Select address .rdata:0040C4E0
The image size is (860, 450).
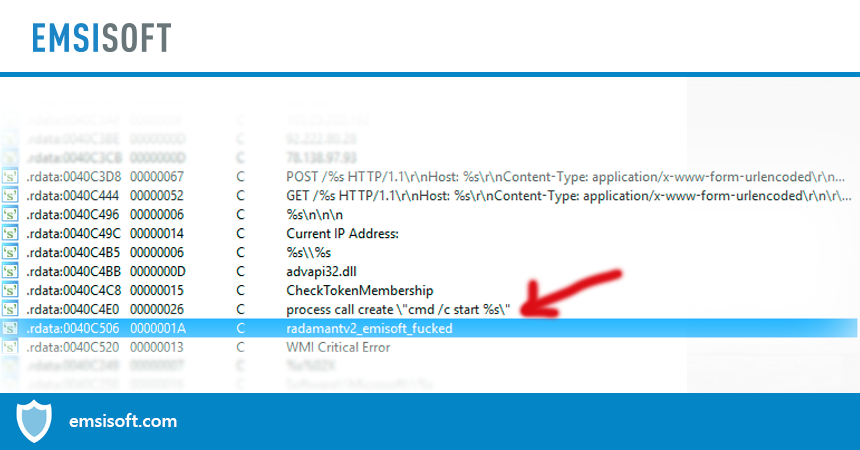pos(73,309)
